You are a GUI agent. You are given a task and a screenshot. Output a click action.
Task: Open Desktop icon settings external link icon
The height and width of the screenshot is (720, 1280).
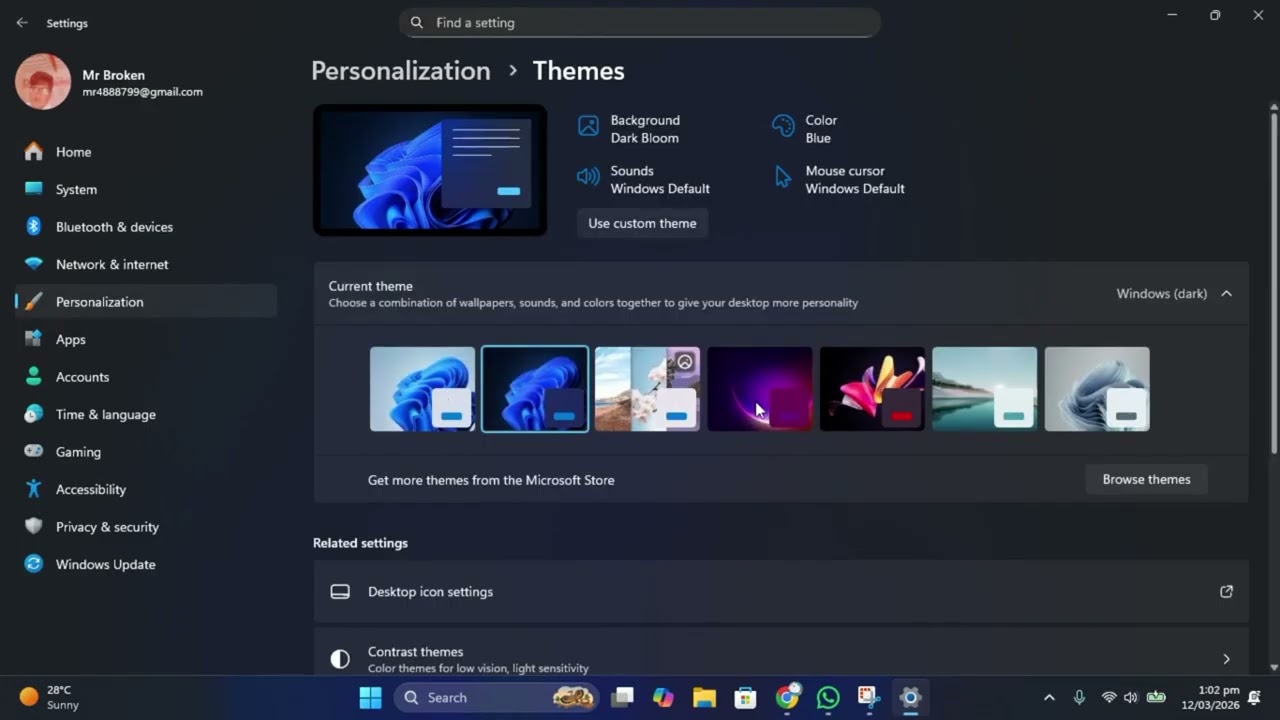(x=1226, y=591)
